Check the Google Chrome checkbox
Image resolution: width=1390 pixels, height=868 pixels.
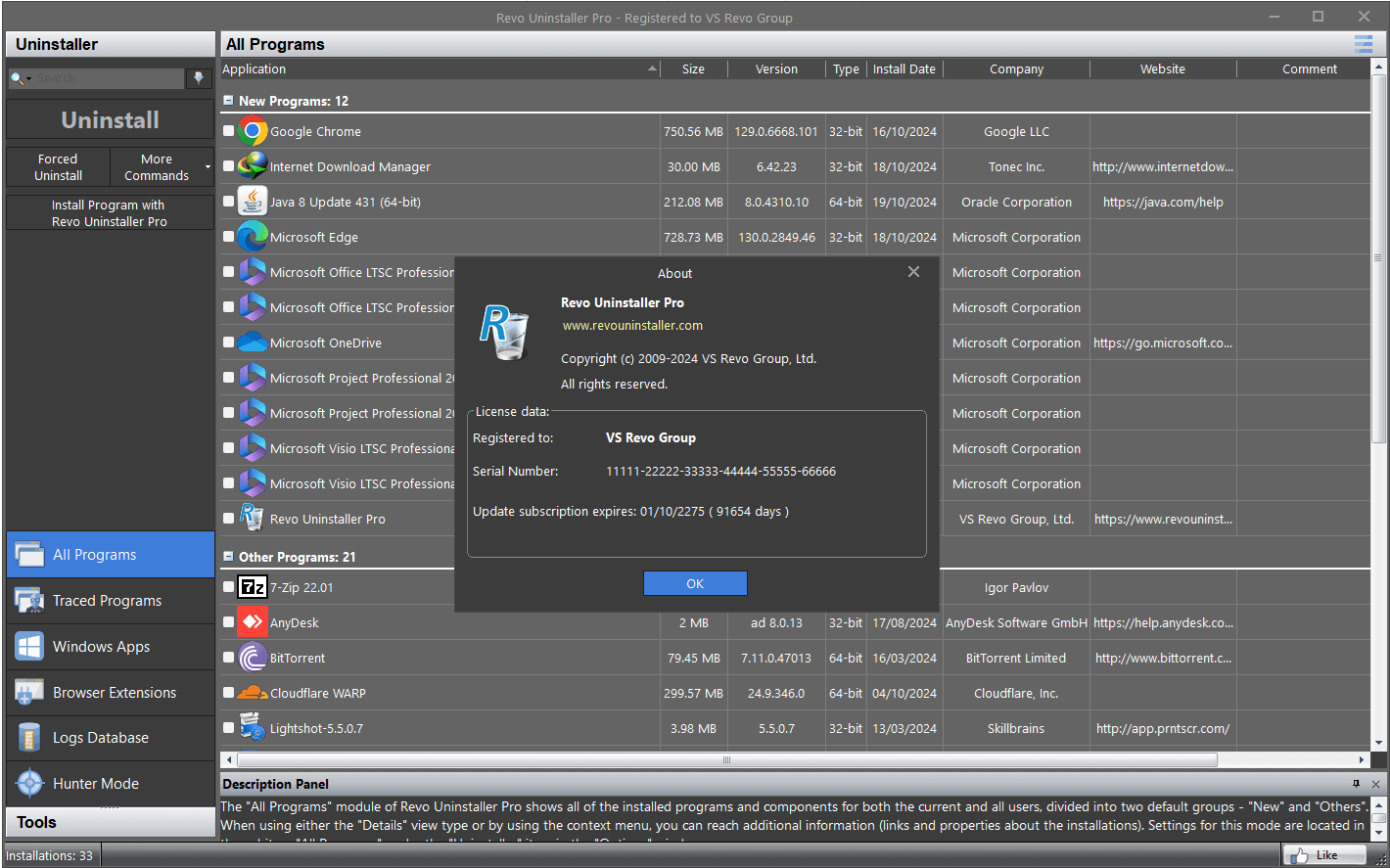pyautogui.click(x=228, y=131)
